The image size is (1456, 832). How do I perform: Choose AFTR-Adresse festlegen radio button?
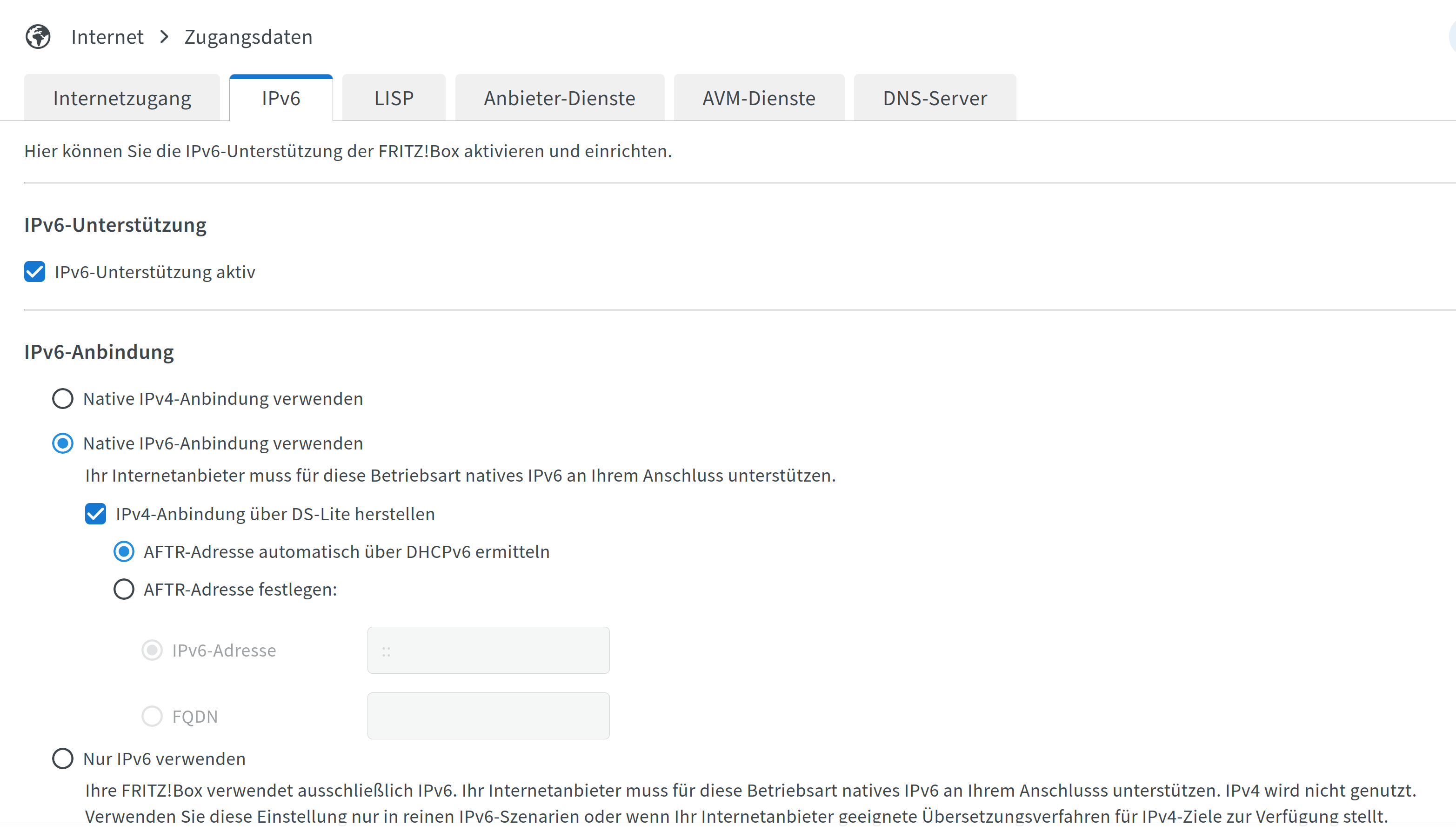(124, 589)
